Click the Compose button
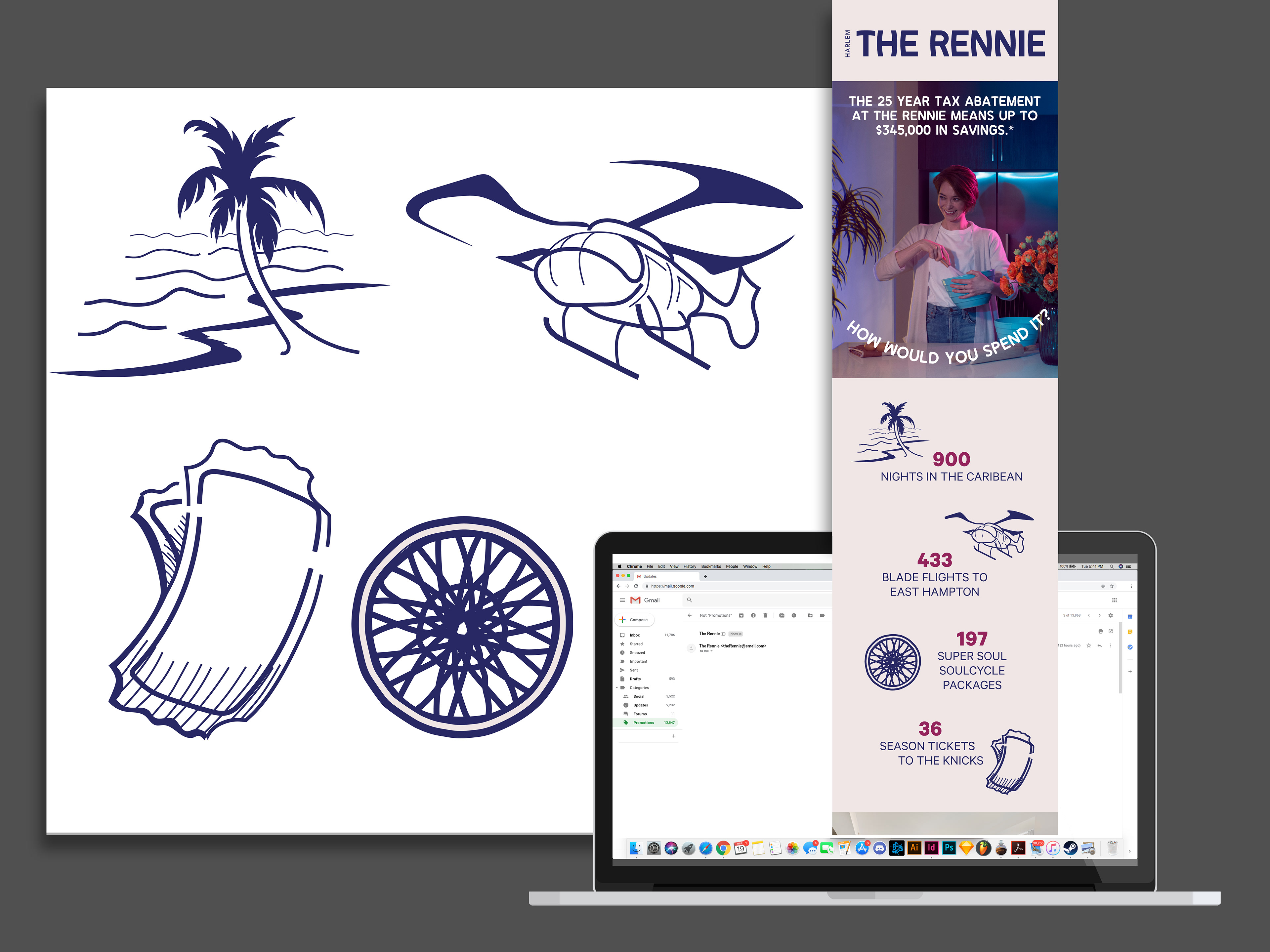1270x952 pixels. [x=634, y=620]
